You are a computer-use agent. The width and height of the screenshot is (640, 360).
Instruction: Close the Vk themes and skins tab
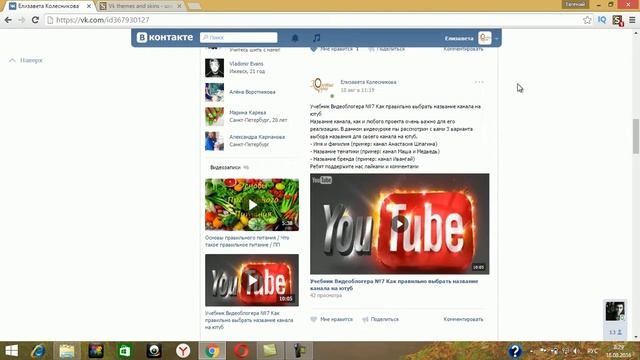coord(179,6)
